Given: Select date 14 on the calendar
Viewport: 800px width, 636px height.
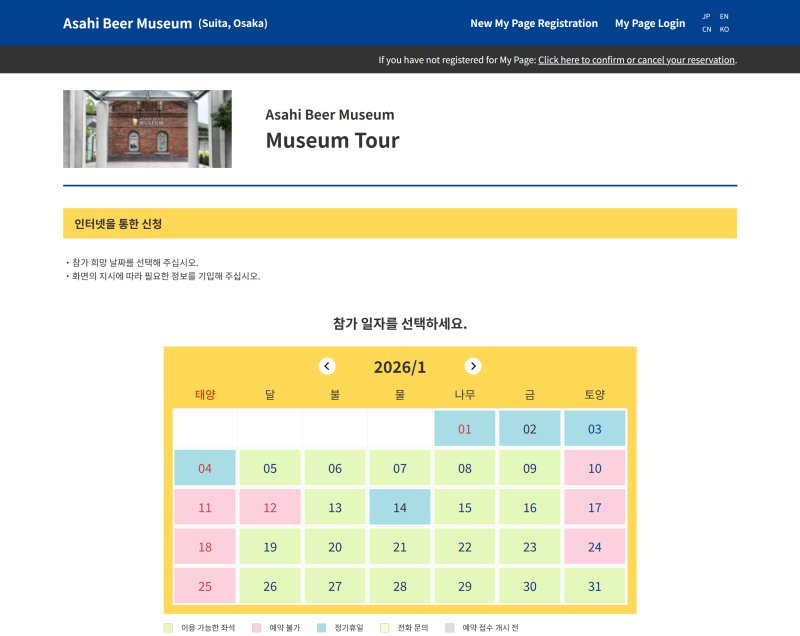Looking at the screenshot, I should 400,507.
